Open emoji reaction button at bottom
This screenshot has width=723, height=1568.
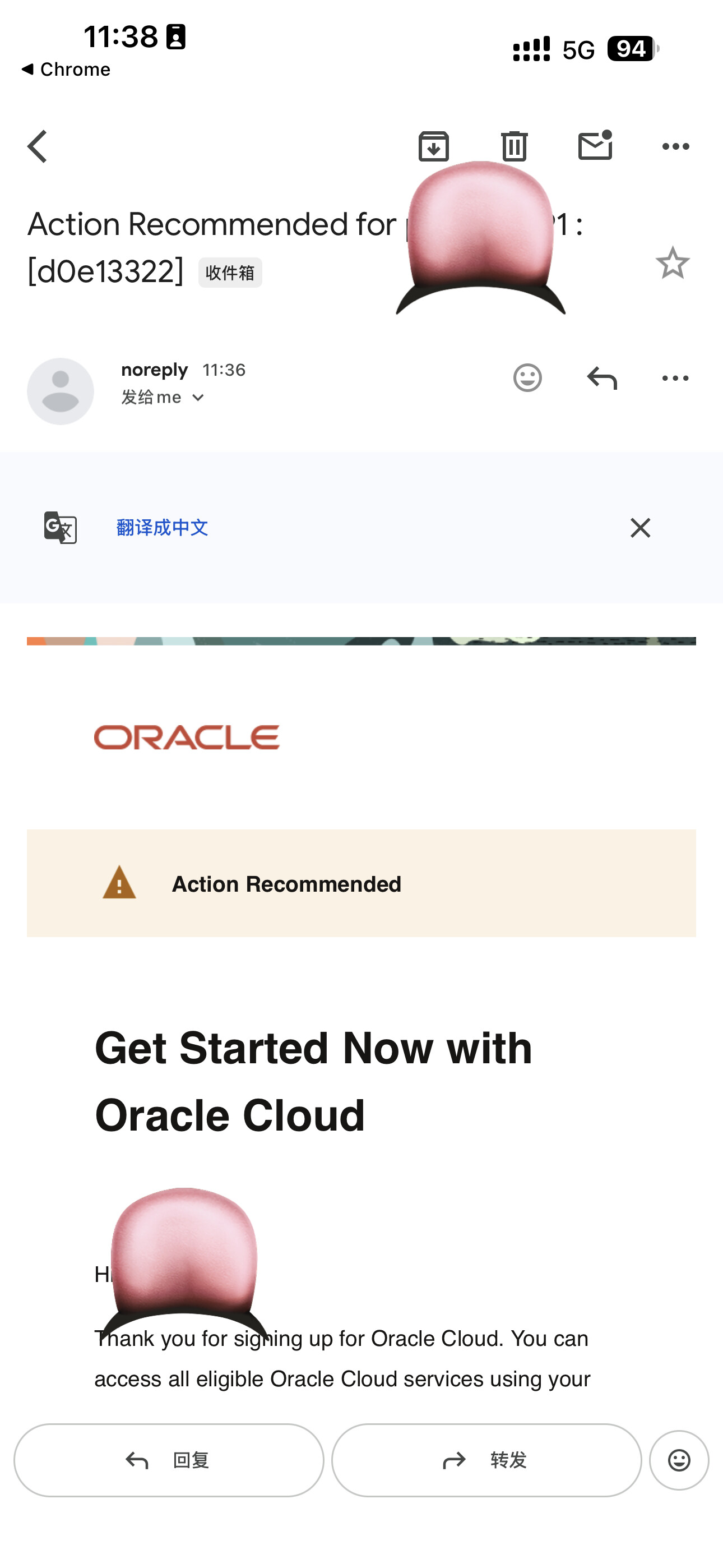coord(679,1460)
